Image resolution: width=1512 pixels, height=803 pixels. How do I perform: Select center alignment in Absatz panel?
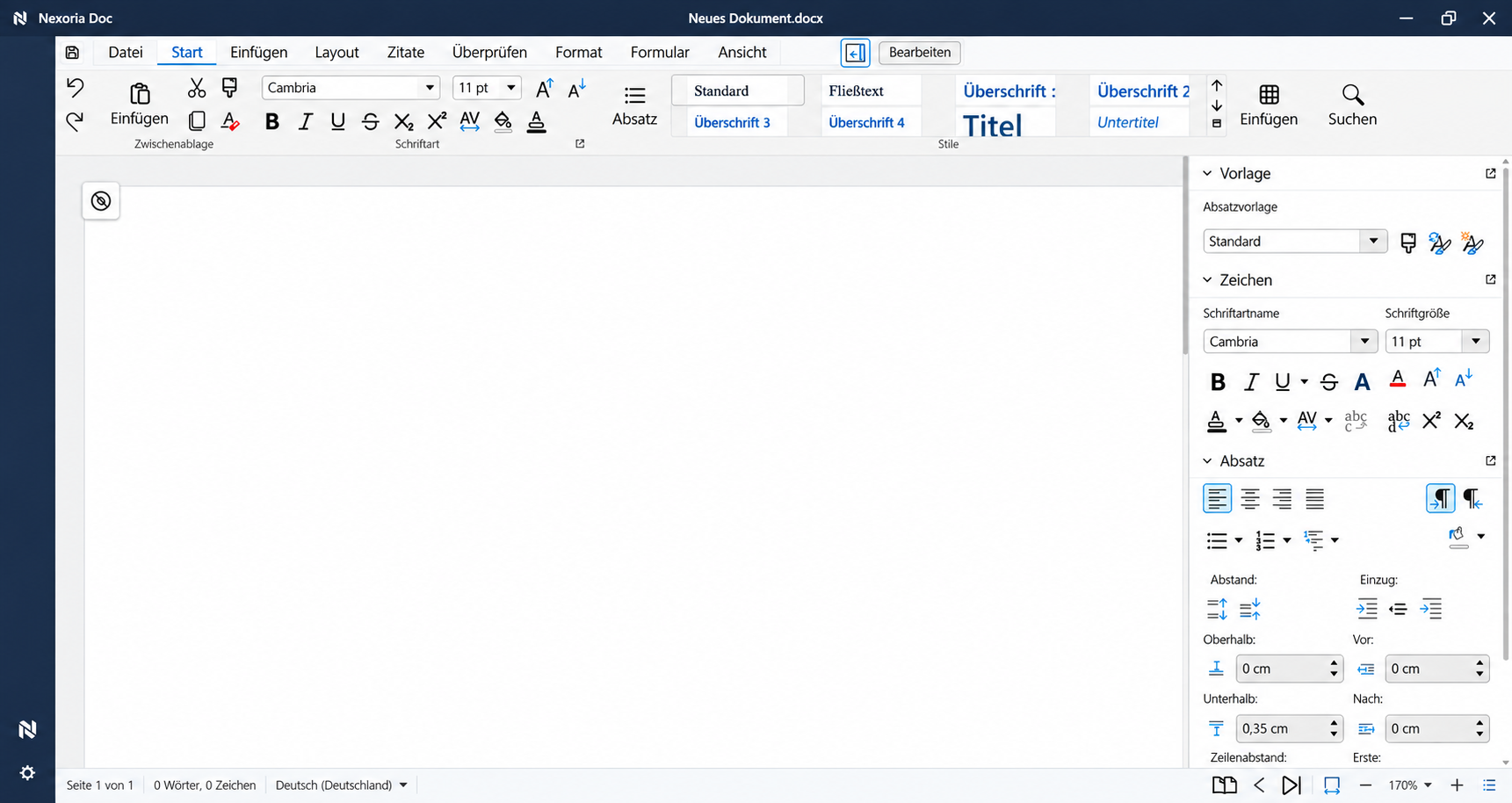click(x=1250, y=499)
